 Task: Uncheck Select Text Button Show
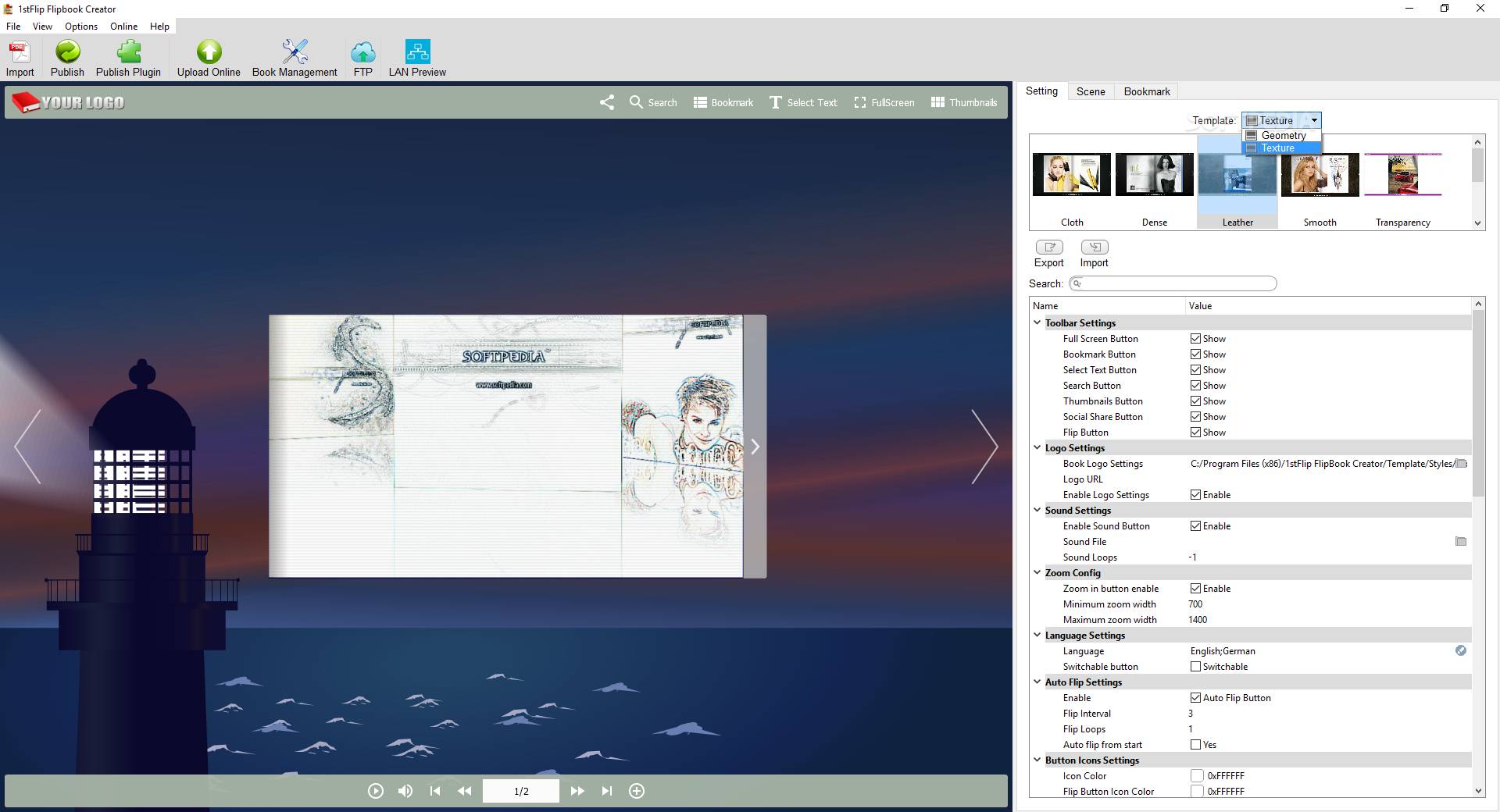tap(1195, 370)
